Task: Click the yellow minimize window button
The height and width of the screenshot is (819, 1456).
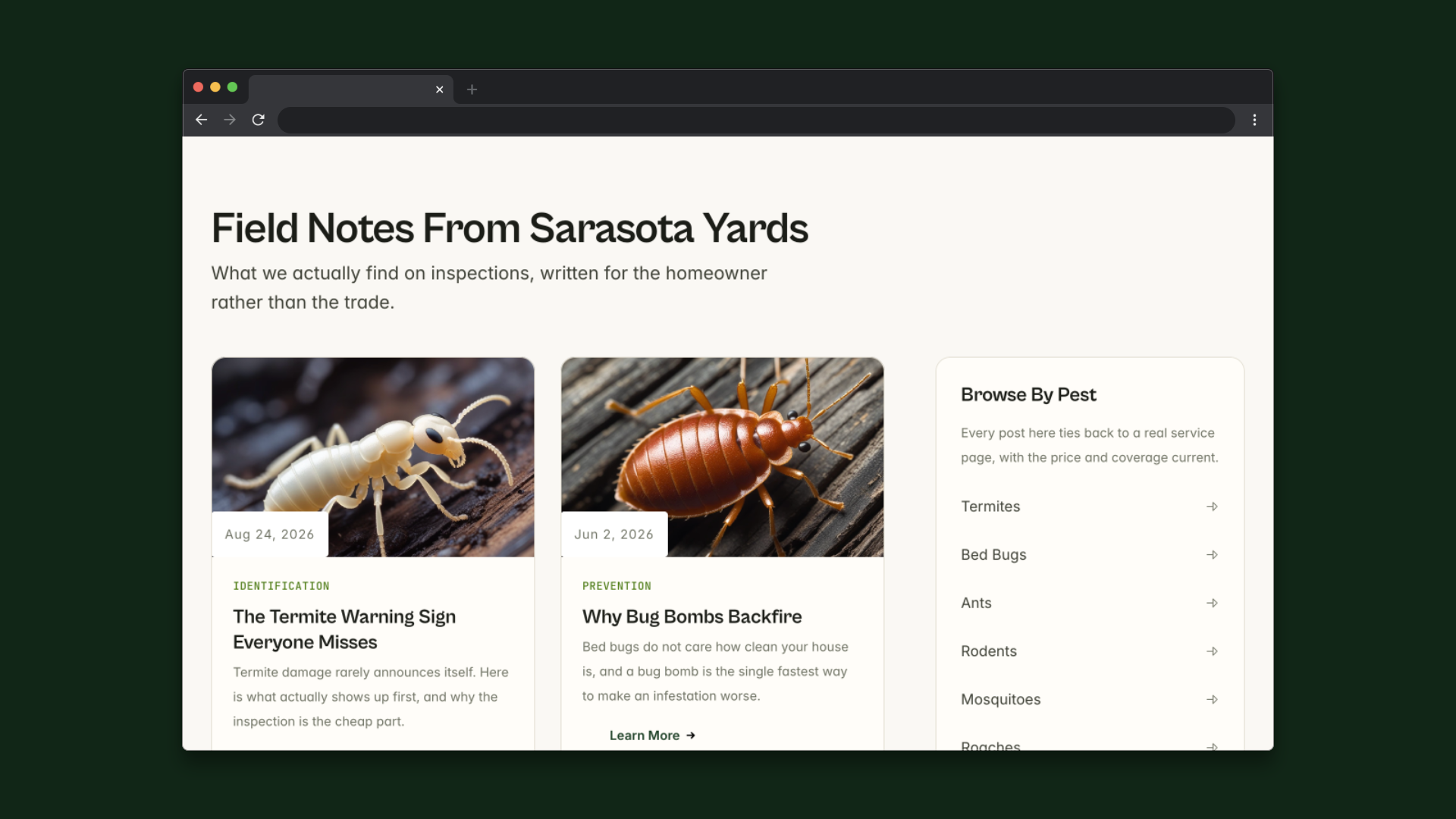Action: point(215,87)
